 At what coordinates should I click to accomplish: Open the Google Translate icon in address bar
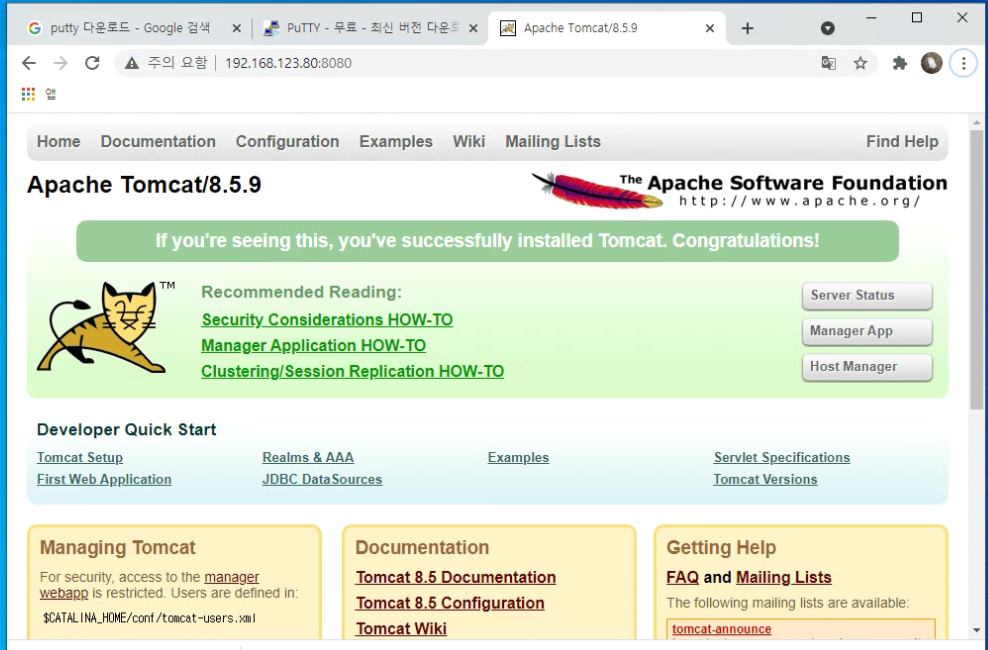[829, 63]
